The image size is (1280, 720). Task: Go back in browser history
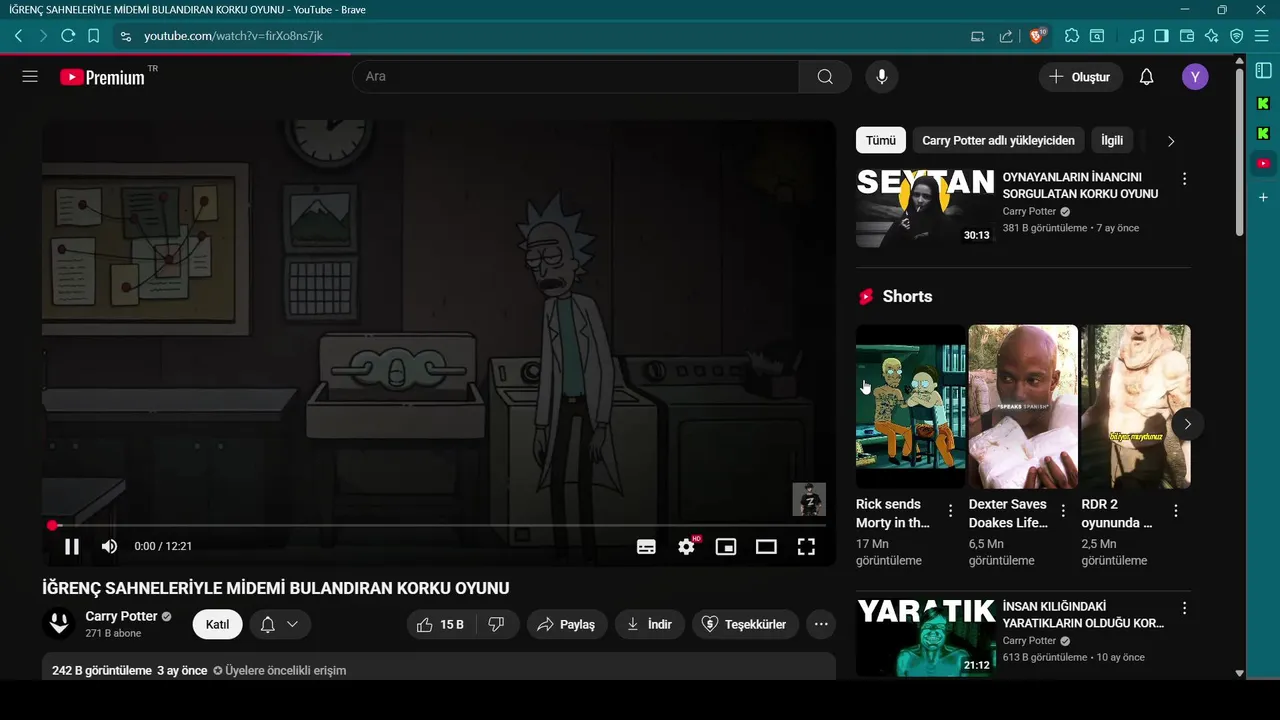[x=18, y=36]
